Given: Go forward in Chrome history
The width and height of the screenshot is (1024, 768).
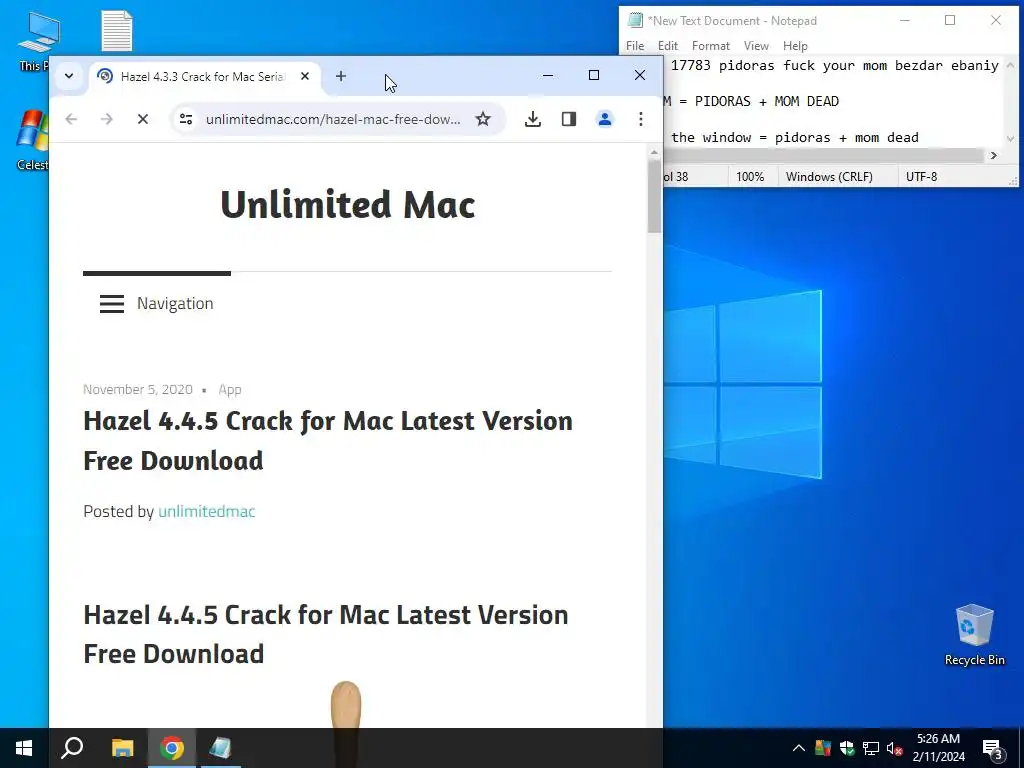Looking at the screenshot, I should (x=107, y=119).
